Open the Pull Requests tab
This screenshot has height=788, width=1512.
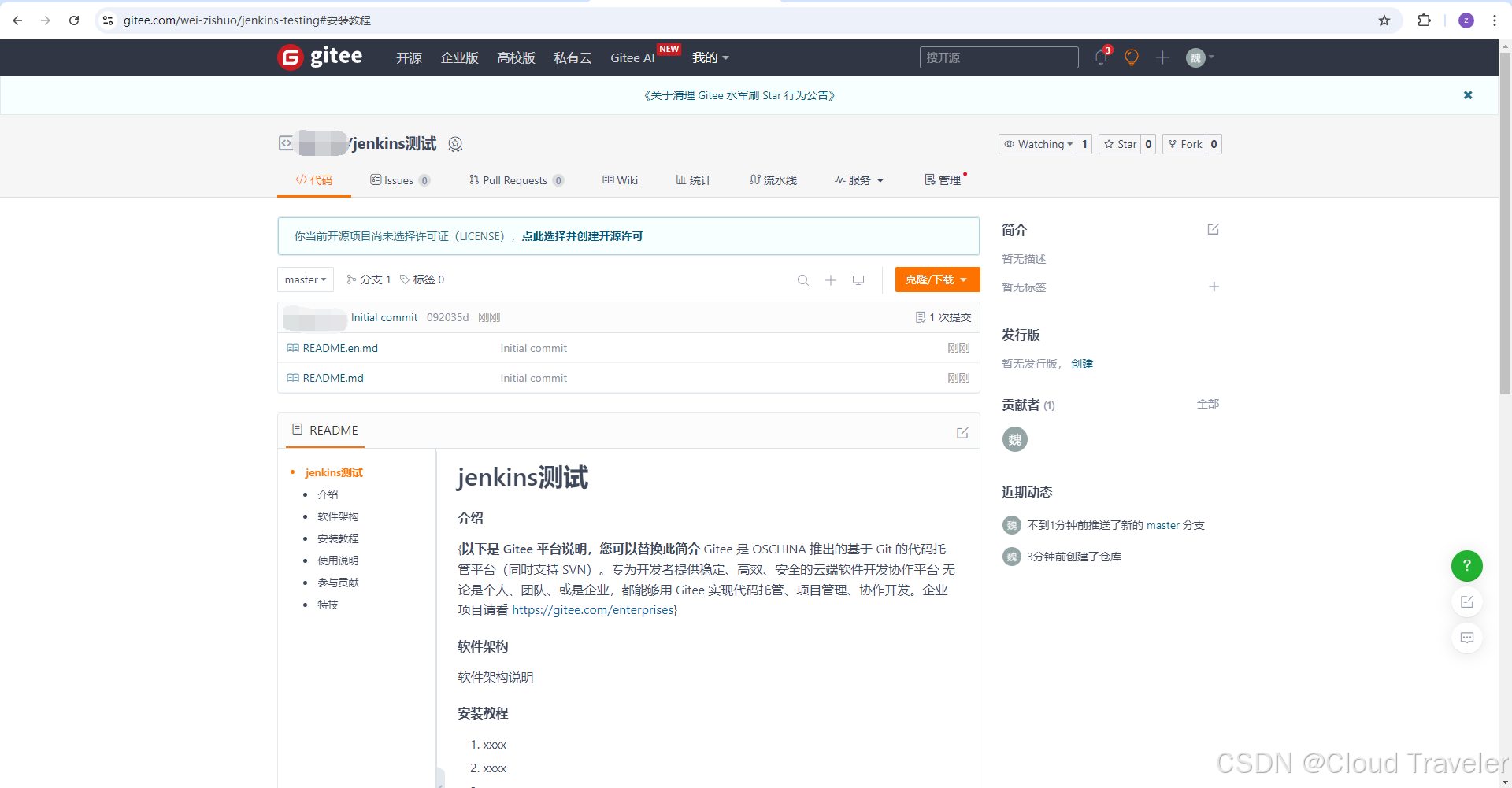pos(517,180)
